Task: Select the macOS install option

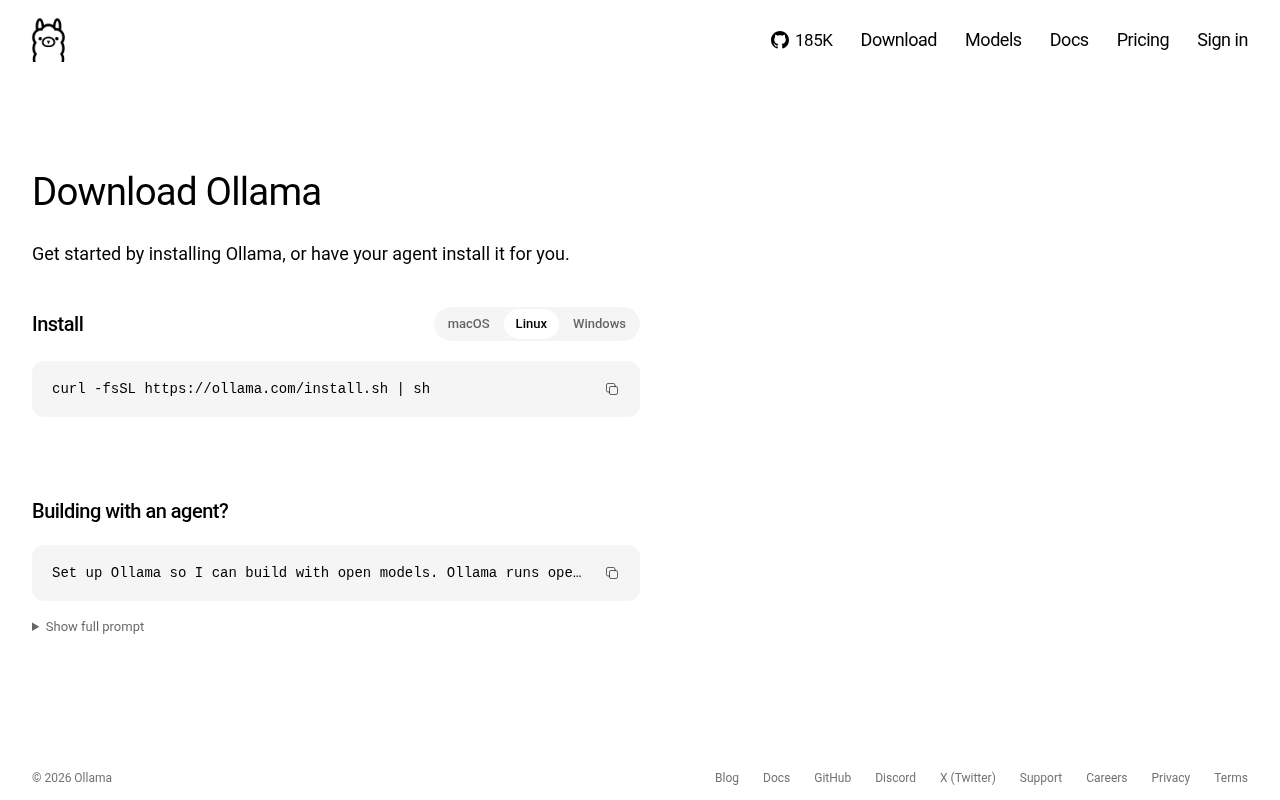Action: tap(468, 324)
